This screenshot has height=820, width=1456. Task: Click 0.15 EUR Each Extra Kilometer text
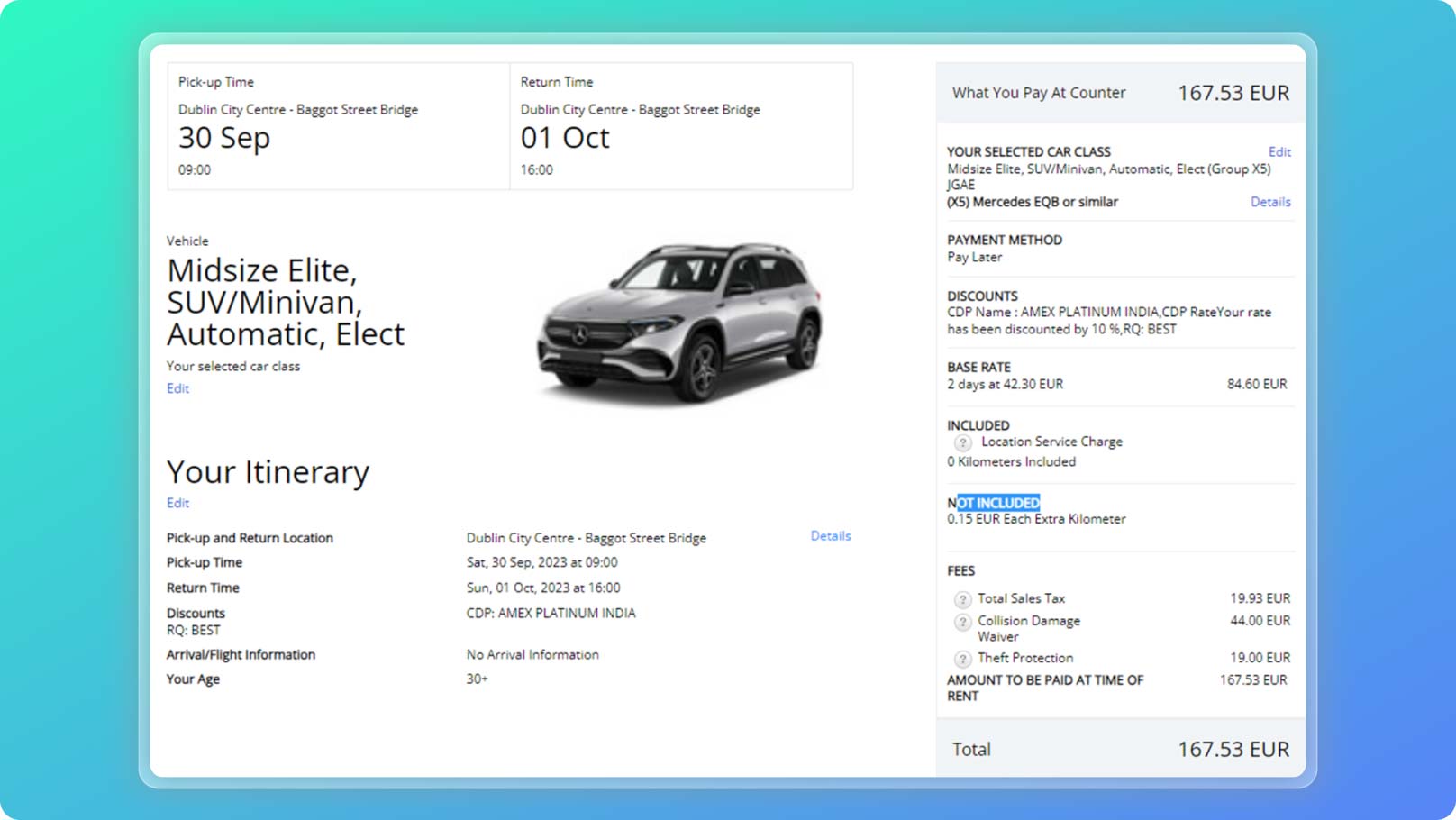(1036, 519)
